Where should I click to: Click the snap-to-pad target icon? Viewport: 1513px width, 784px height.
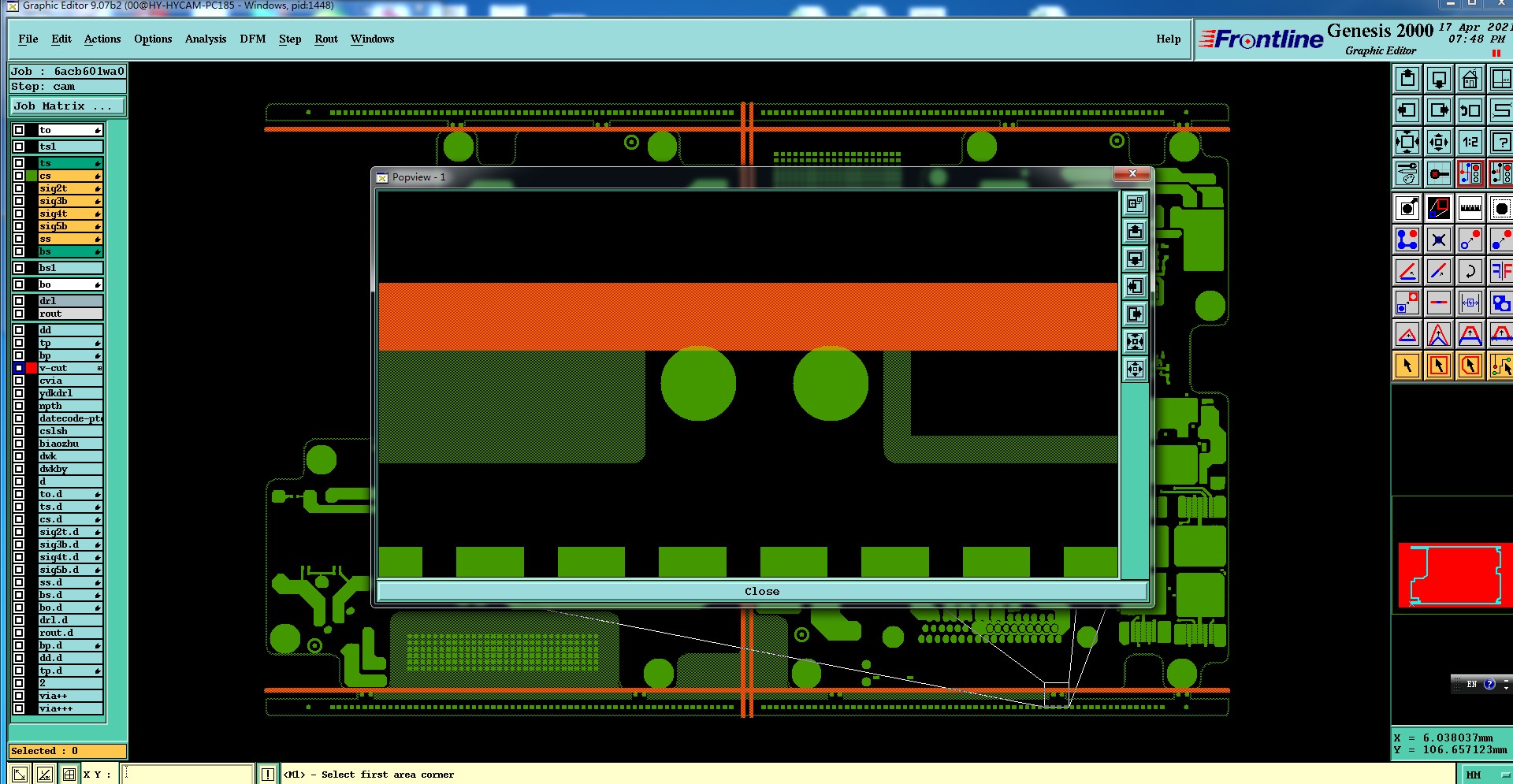pyautogui.click(x=1439, y=173)
